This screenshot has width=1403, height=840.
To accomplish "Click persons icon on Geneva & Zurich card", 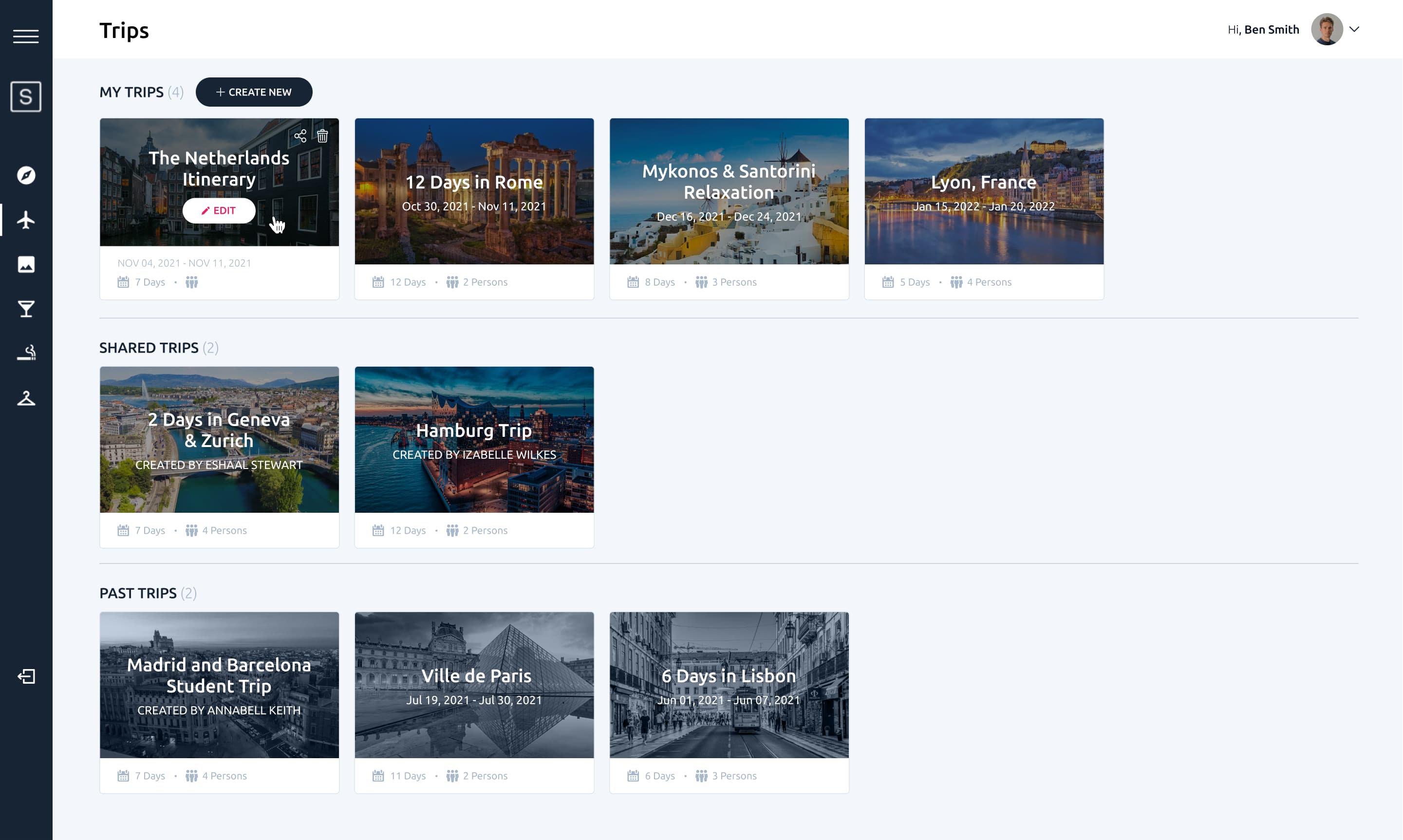I will coord(192,530).
